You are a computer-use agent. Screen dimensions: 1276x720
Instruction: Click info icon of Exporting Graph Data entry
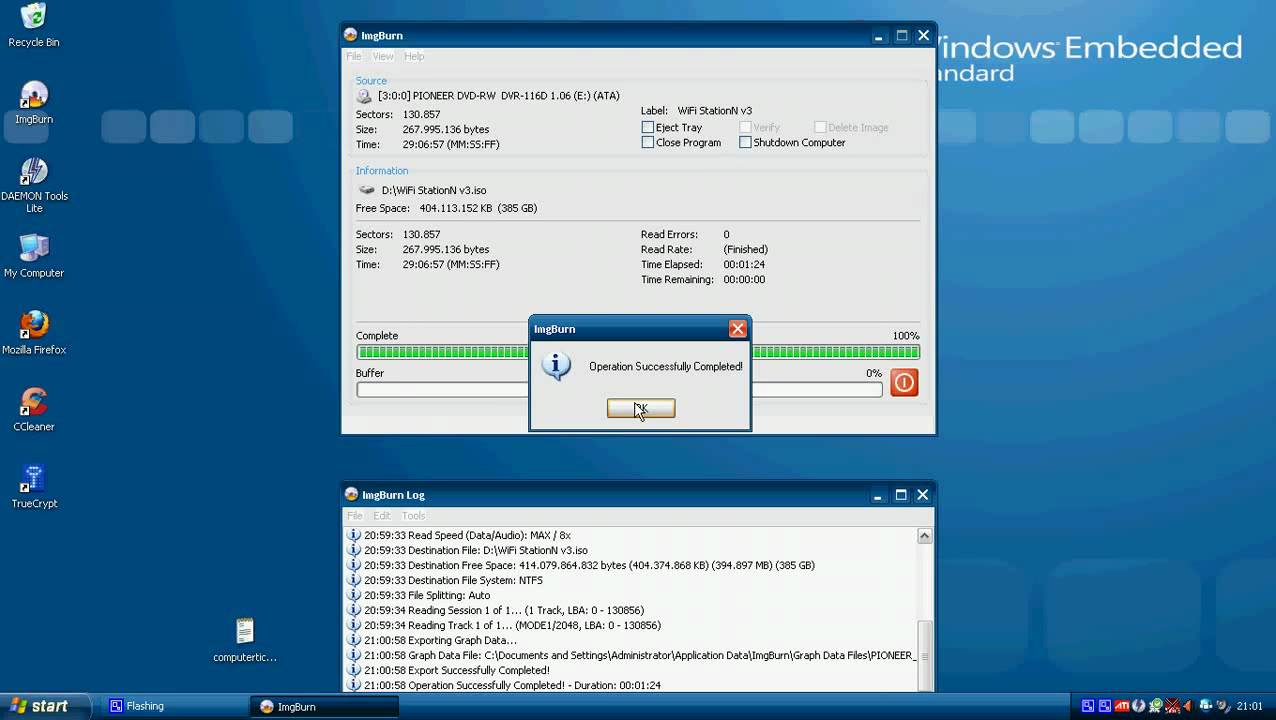(x=353, y=640)
